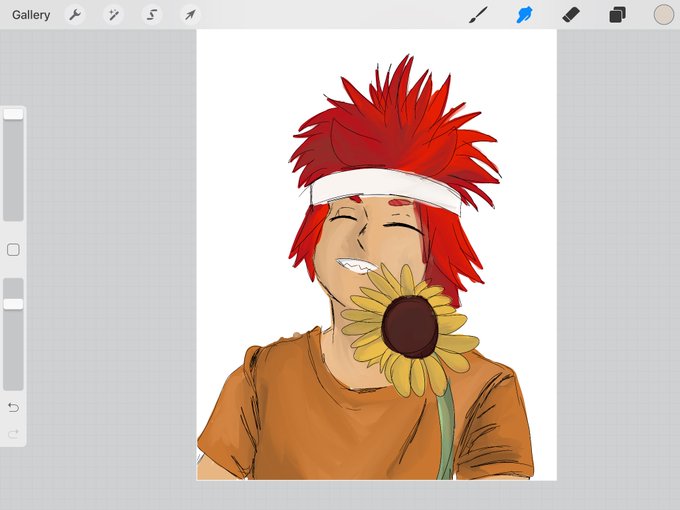Screen dimensions: 680x510
Task: Undo the last stroke
Action: [x=13, y=407]
